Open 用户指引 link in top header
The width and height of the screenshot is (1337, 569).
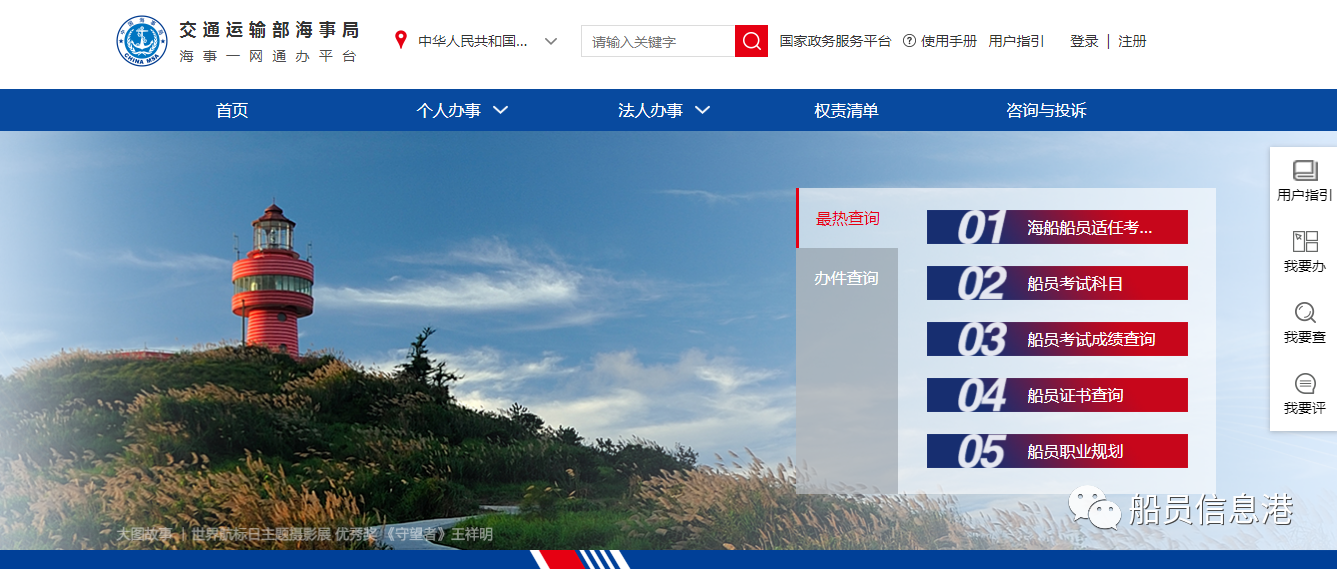coord(1016,41)
